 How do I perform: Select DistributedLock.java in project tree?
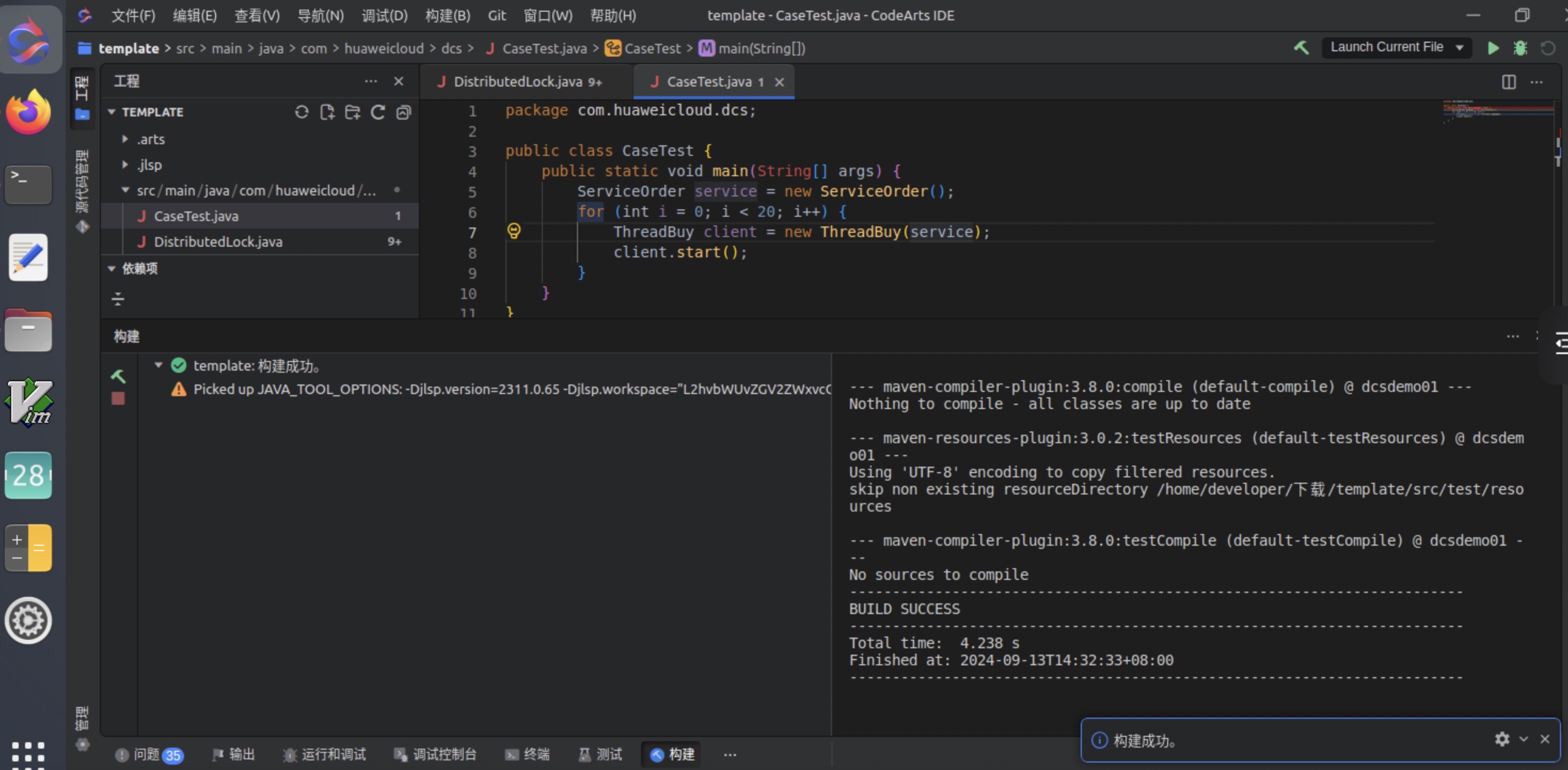tap(217, 242)
